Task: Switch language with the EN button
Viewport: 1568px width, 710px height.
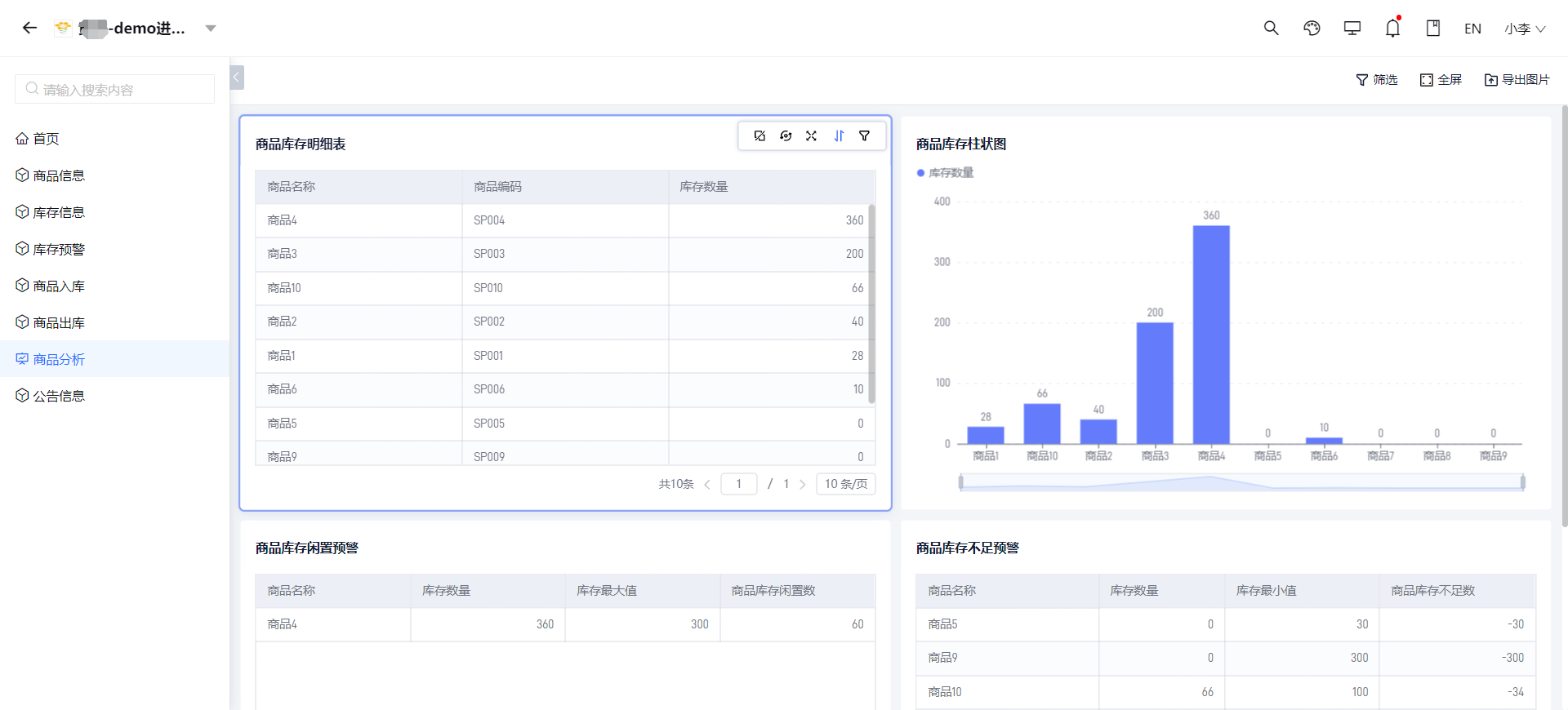Action: pyautogui.click(x=1472, y=29)
